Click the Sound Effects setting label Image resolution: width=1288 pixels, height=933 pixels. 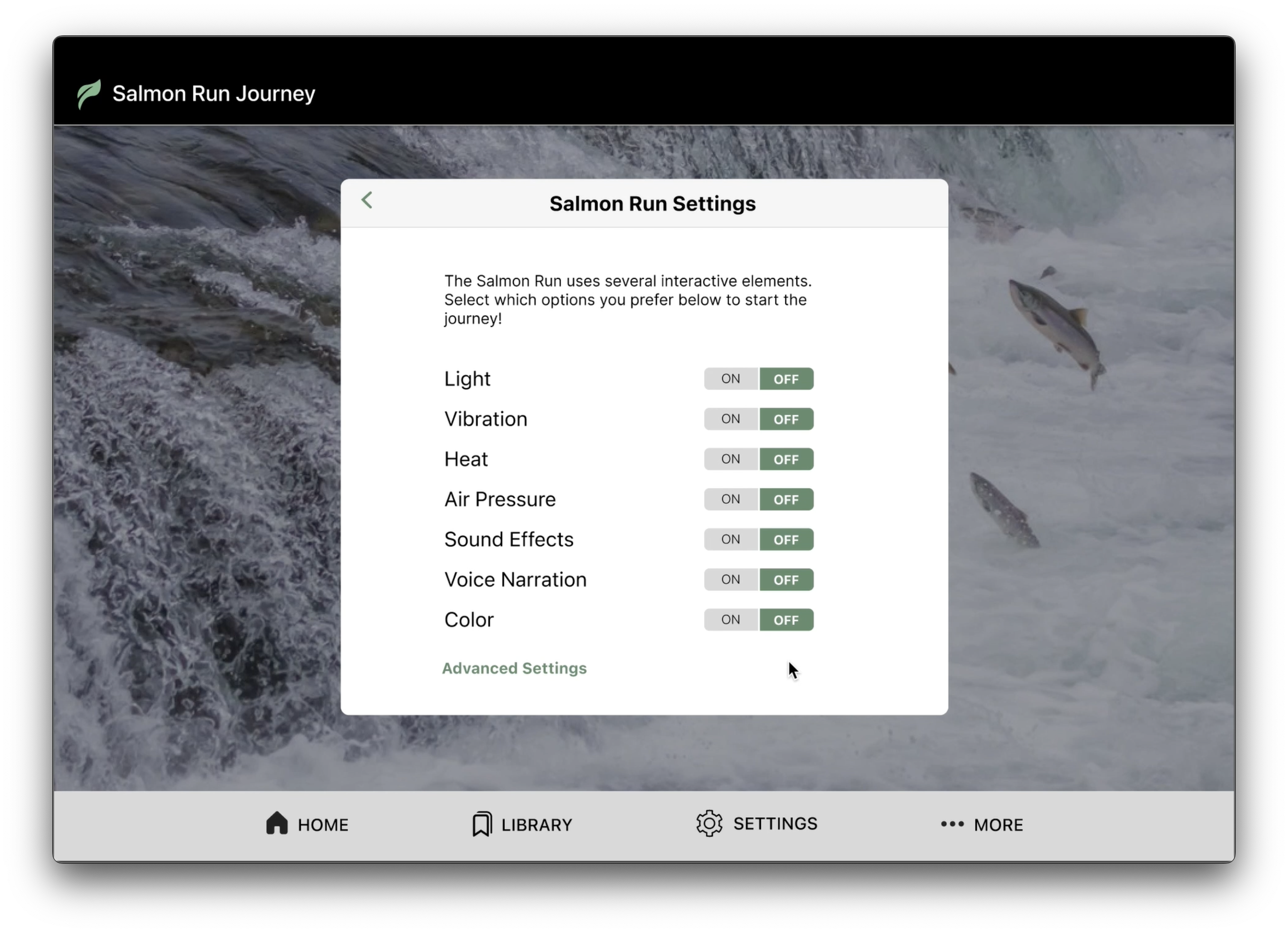(x=509, y=540)
